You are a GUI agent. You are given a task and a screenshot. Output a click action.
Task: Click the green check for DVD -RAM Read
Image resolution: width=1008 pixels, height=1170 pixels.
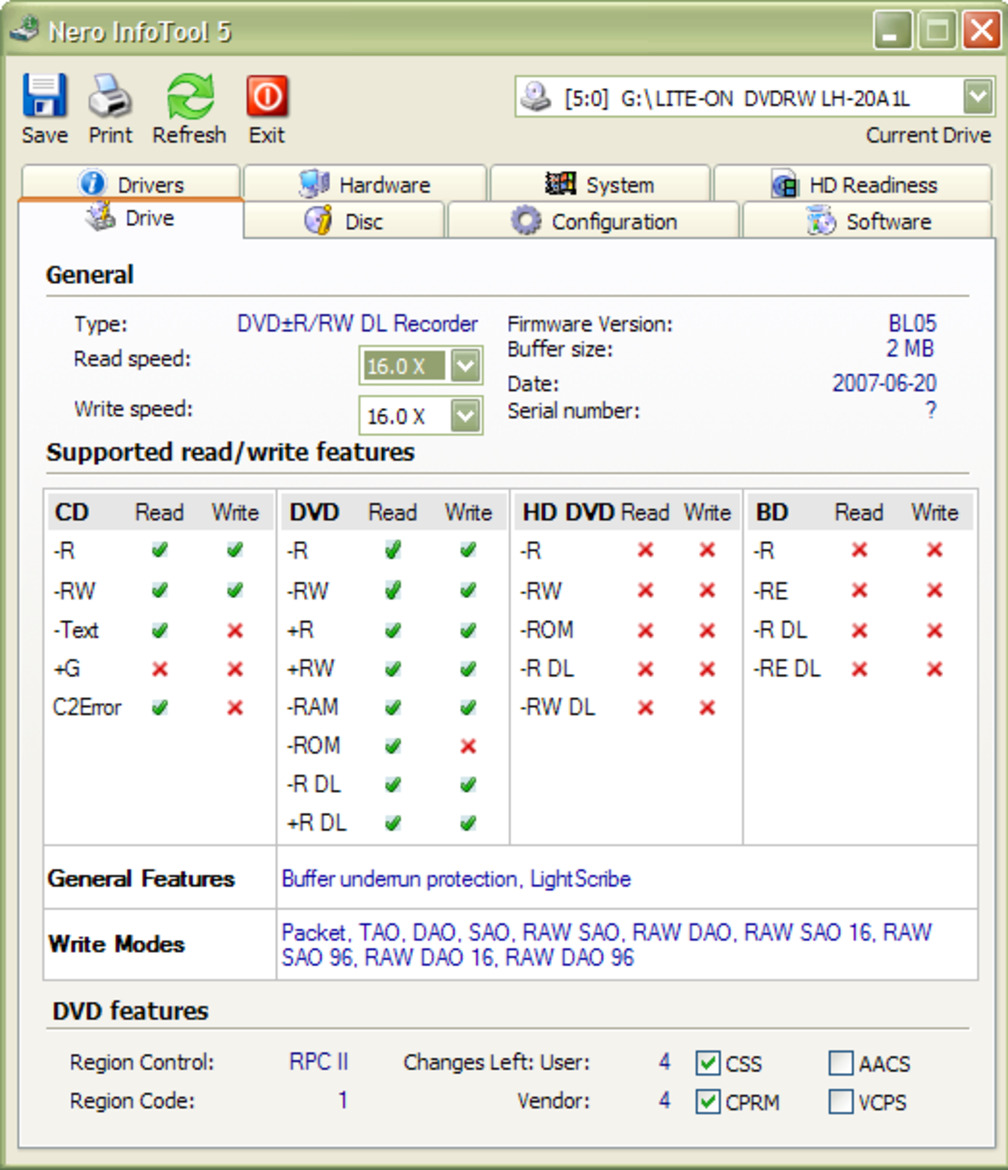(x=392, y=707)
